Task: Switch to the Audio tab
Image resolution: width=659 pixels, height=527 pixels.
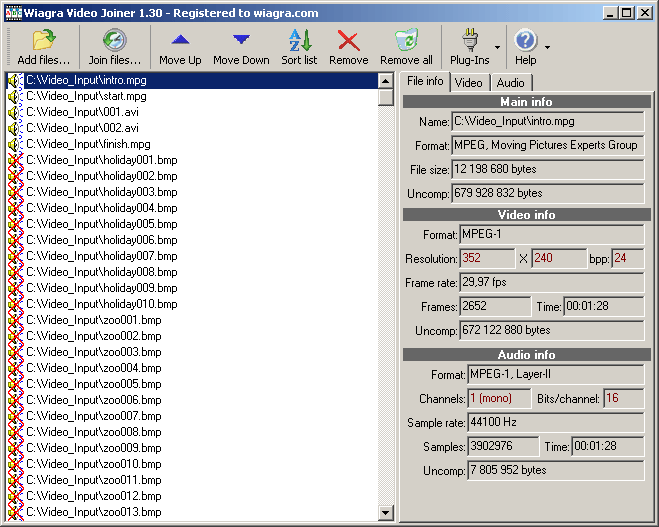Action: pos(511,83)
